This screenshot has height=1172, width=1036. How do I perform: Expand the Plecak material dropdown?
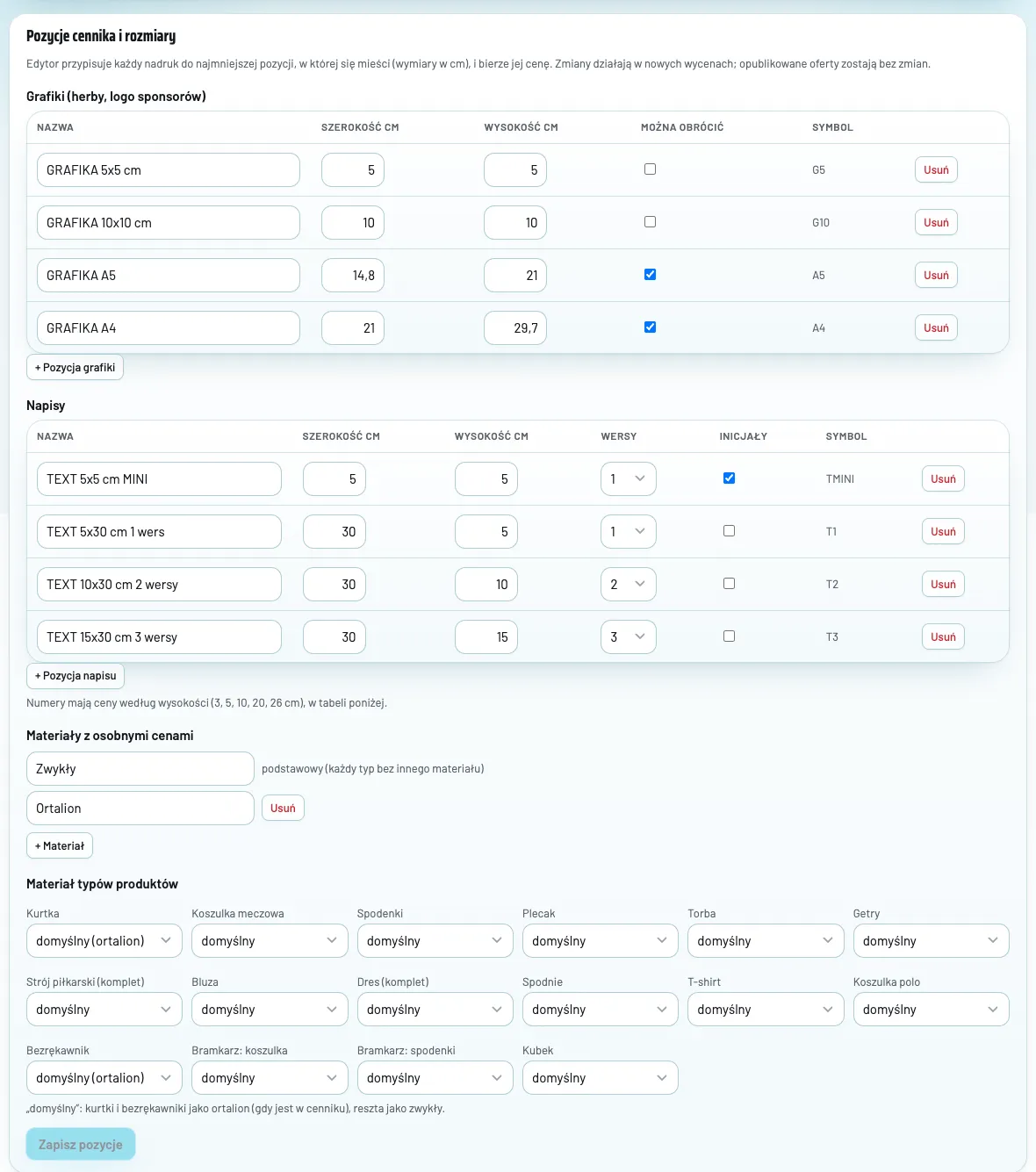click(601, 941)
